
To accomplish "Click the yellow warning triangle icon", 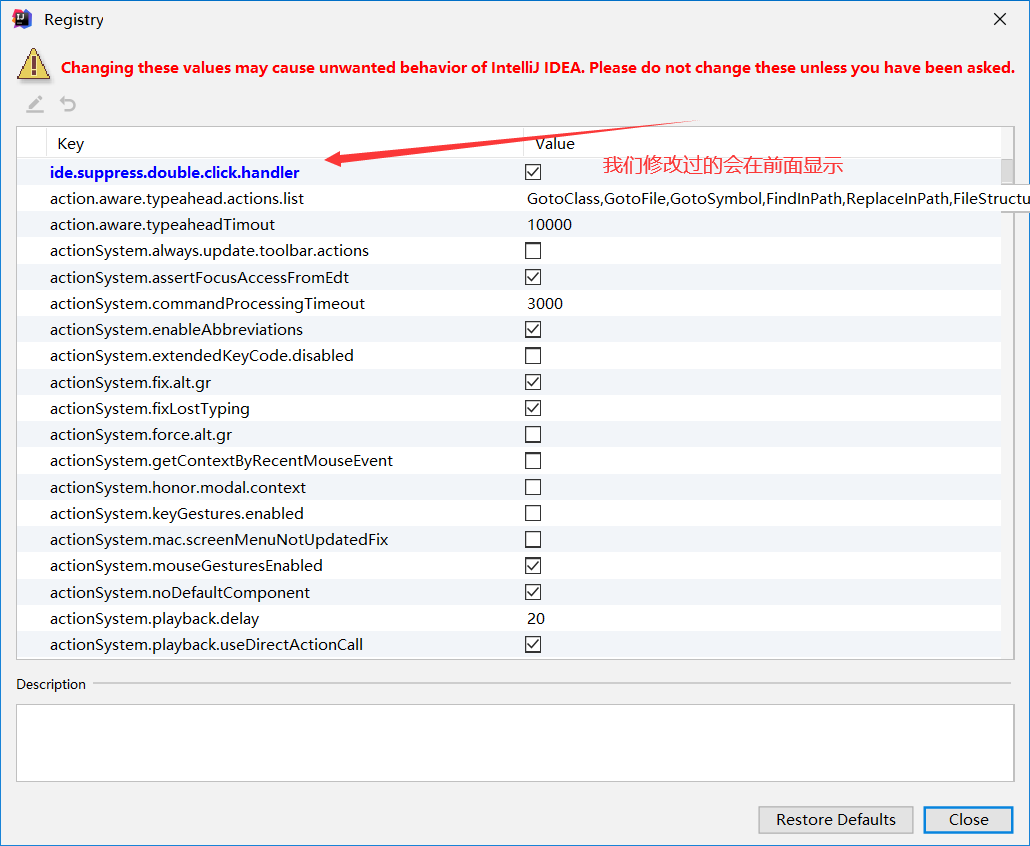I will [x=34, y=65].
